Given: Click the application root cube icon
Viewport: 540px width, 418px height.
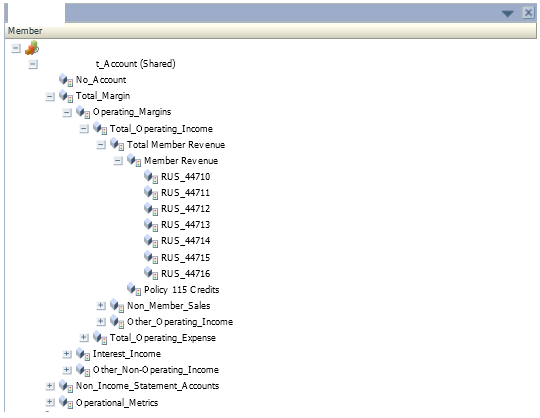Looking at the screenshot, I should 32,48.
